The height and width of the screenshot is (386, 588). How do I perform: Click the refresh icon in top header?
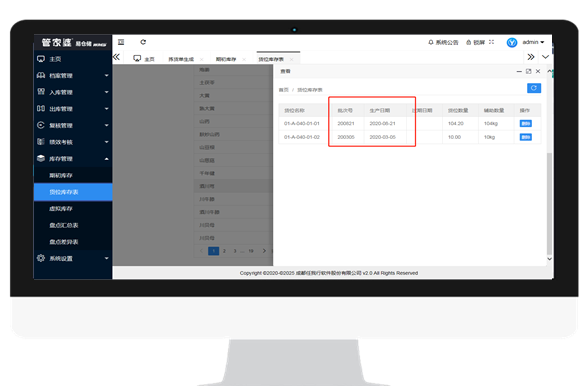point(143,42)
